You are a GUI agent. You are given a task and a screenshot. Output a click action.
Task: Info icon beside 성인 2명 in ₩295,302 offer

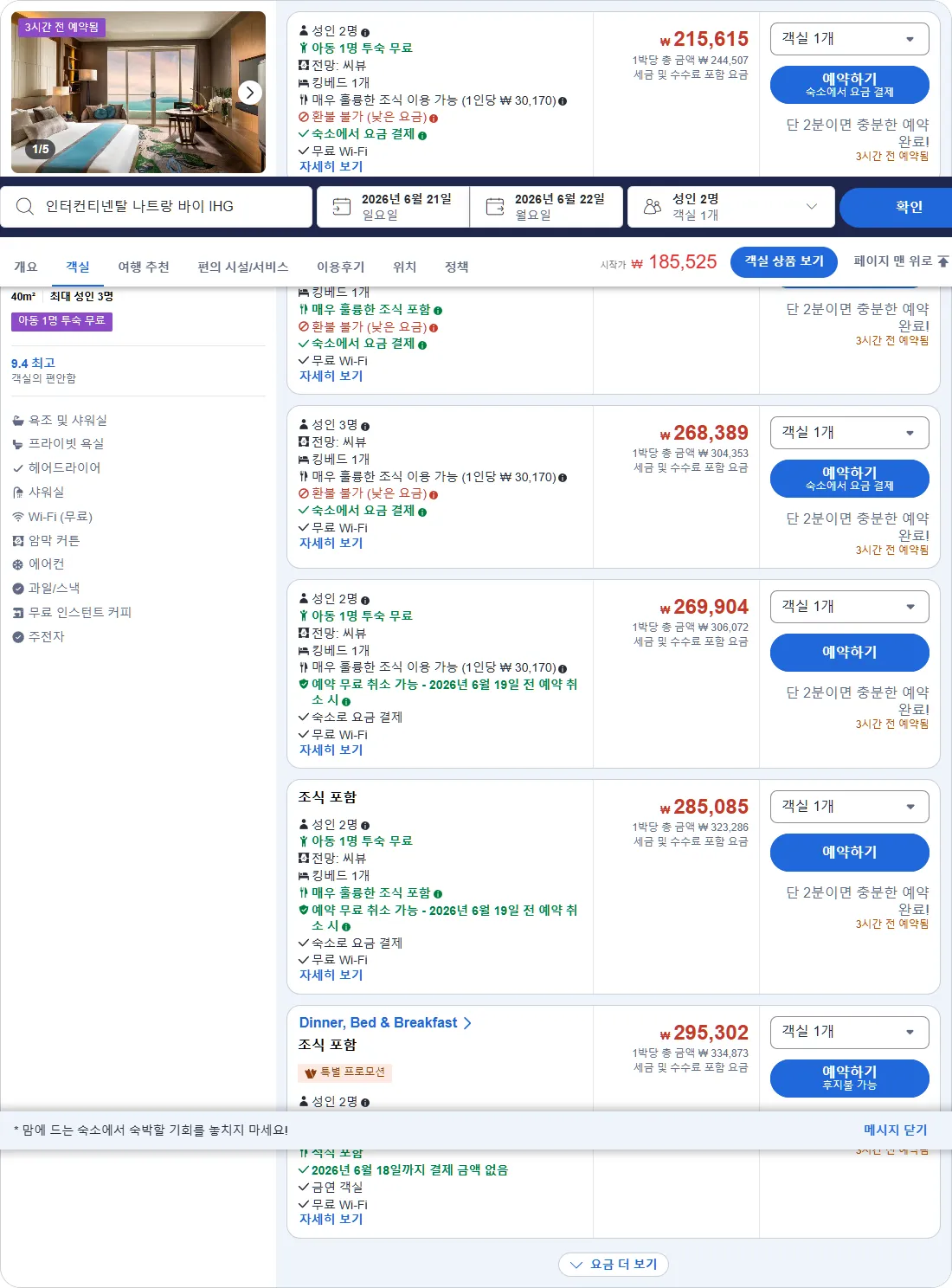point(365,1103)
